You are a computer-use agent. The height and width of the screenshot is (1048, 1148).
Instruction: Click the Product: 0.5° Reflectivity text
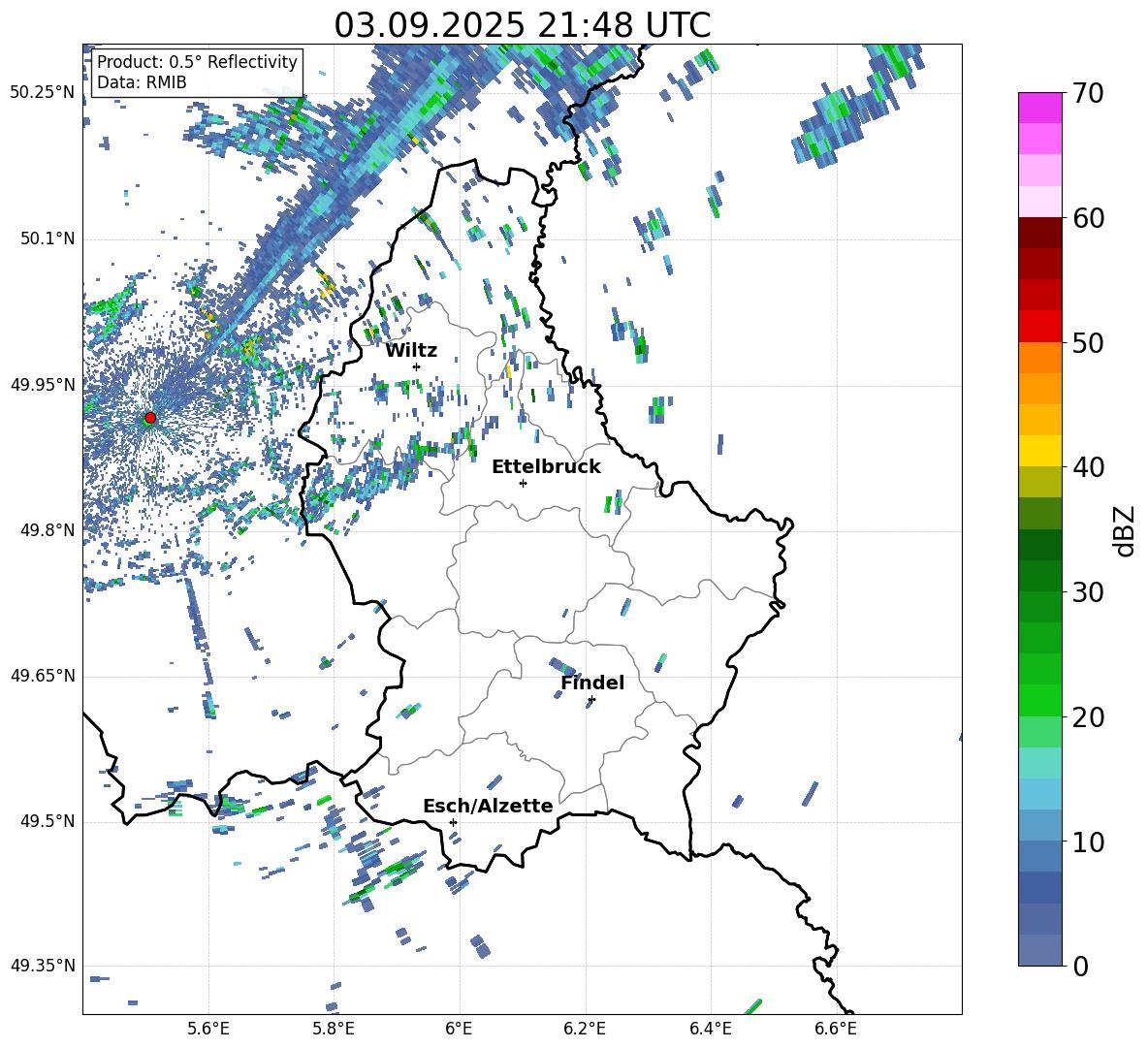pyautogui.click(x=197, y=61)
